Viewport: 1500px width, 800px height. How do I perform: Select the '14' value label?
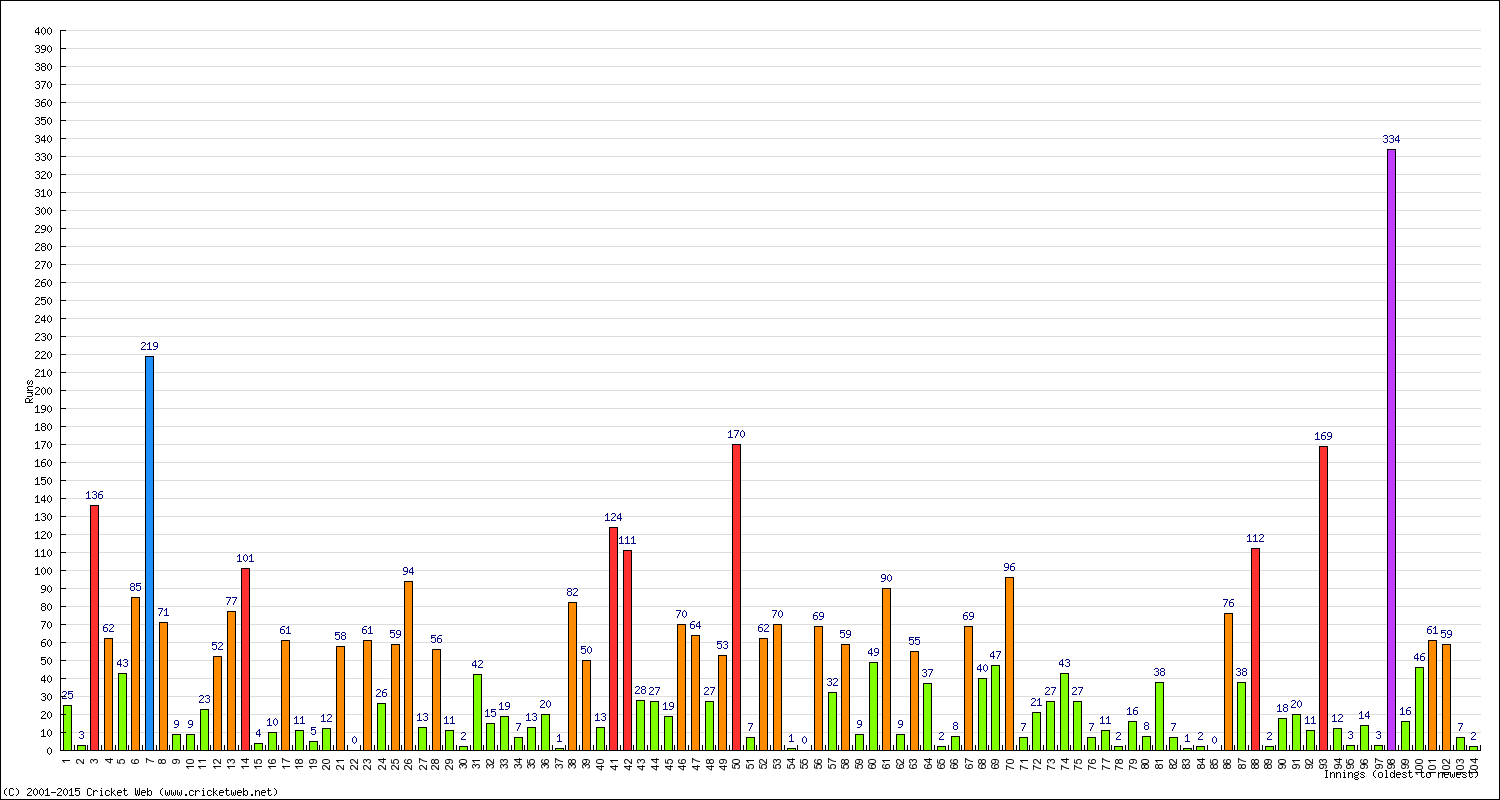(x=1364, y=715)
